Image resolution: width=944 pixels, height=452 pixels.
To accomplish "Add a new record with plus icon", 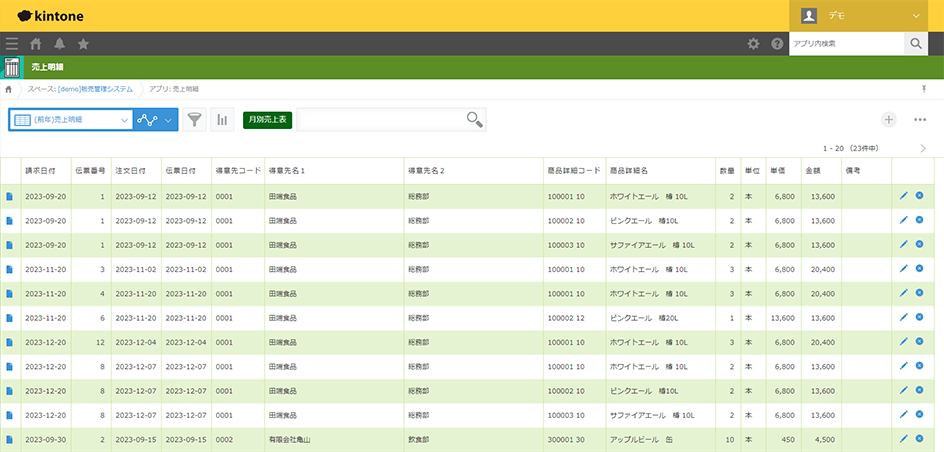I will pos(889,119).
